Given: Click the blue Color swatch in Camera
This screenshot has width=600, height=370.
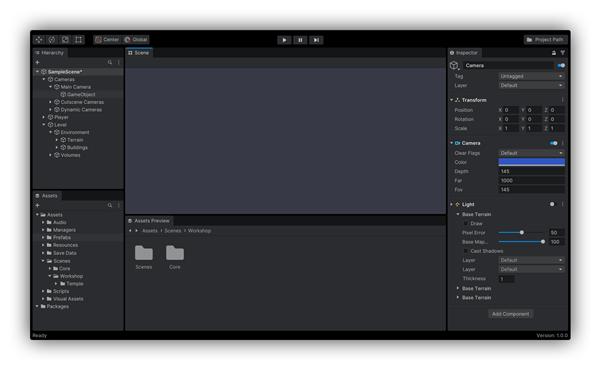Looking at the screenshot, I should coord(532,162).
